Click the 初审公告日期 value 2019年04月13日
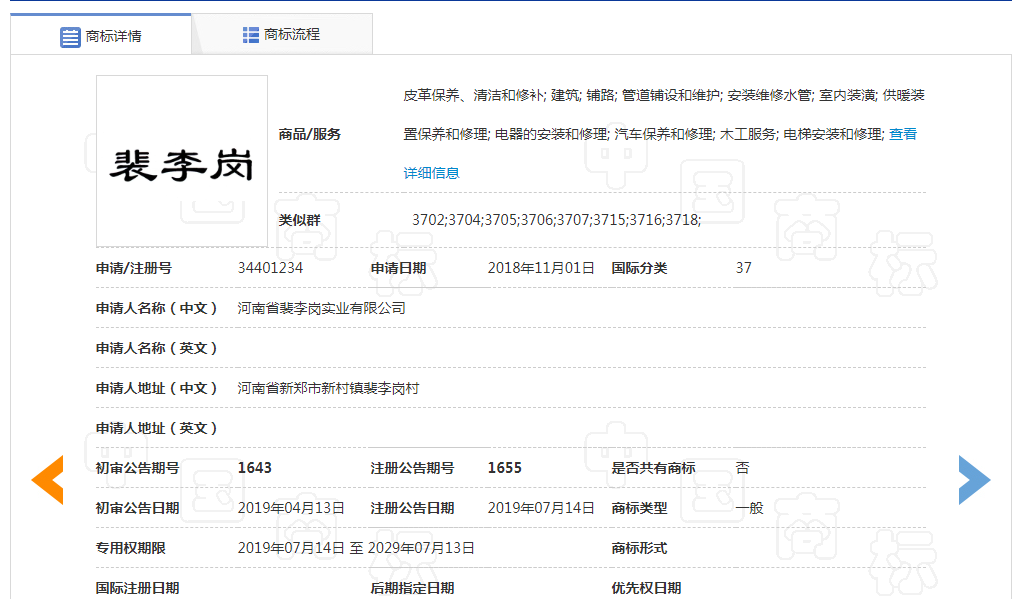 tap(291, 508)
